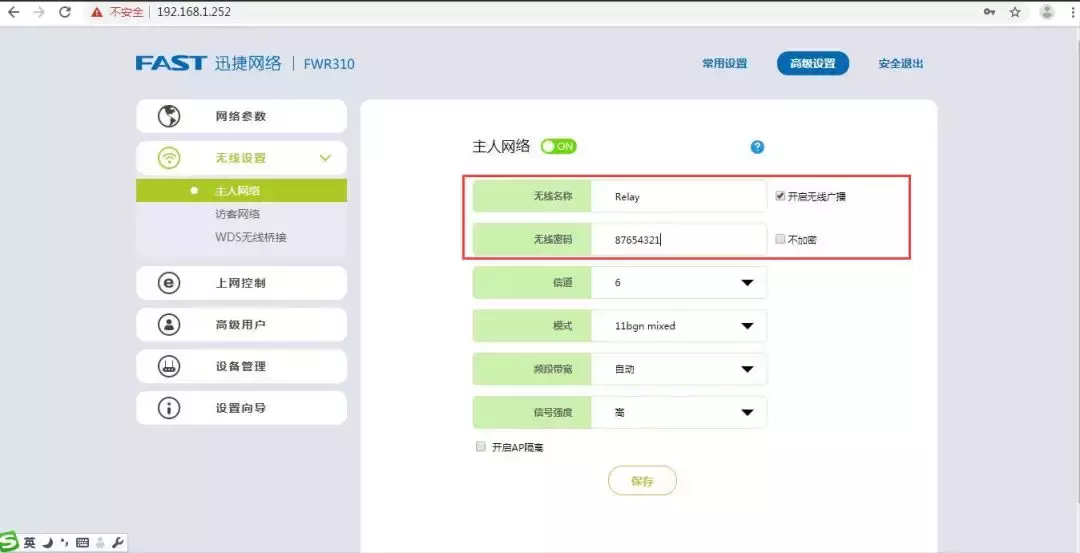
Task: Enable the 不加密 checkbox
Action: point(780,240)
